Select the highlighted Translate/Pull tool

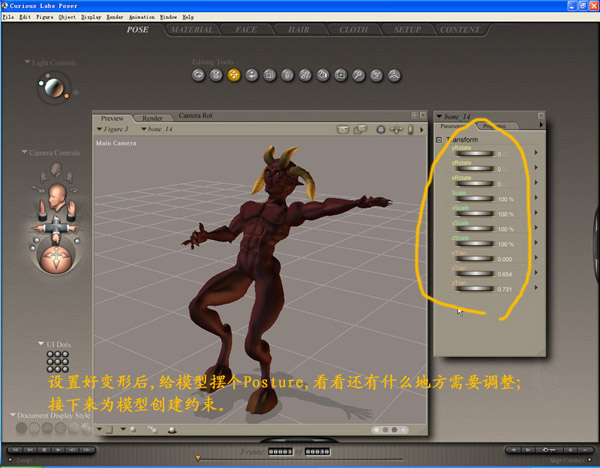tap(234, 75)
